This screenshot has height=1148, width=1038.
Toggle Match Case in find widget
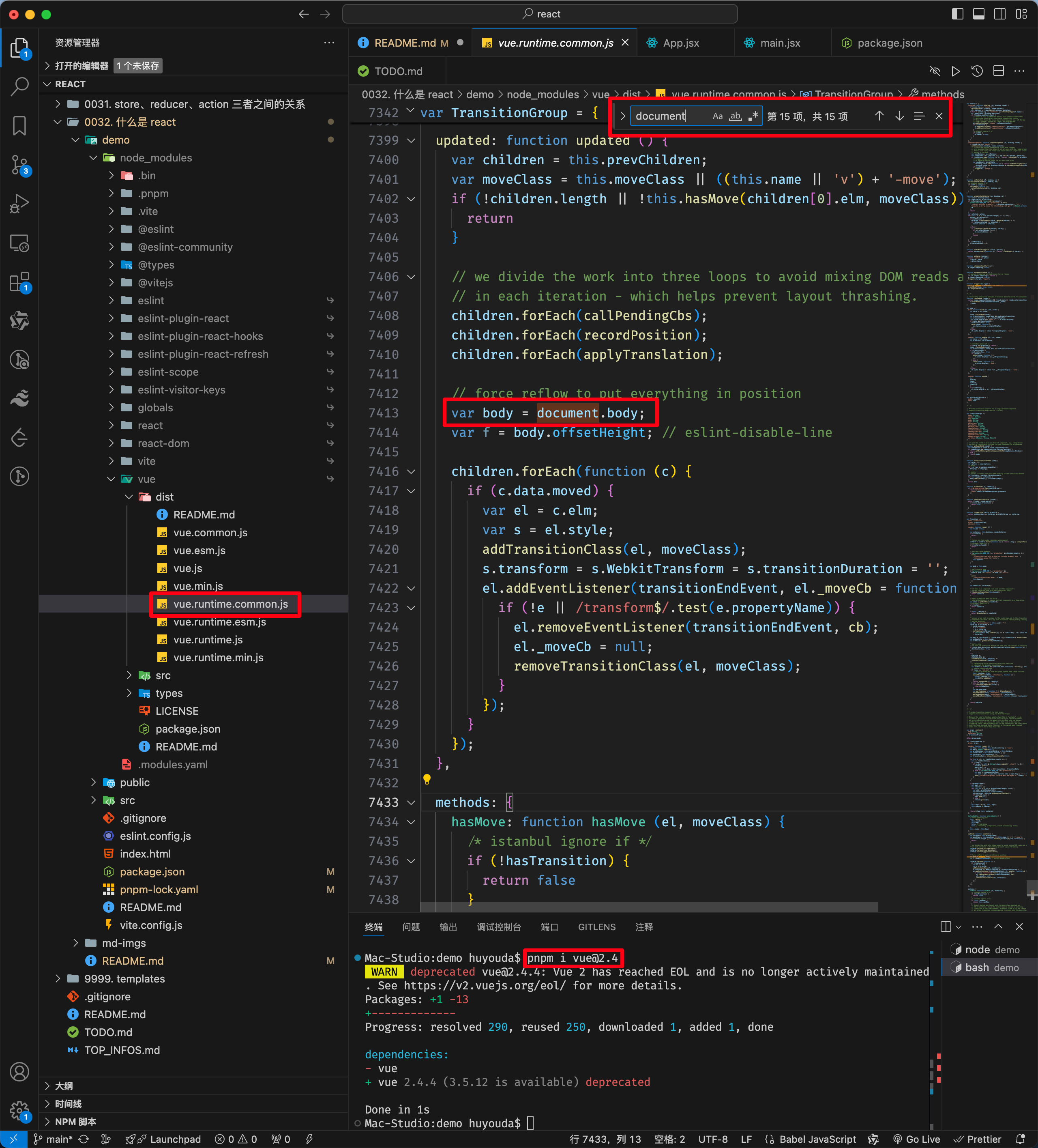[718, 116]
